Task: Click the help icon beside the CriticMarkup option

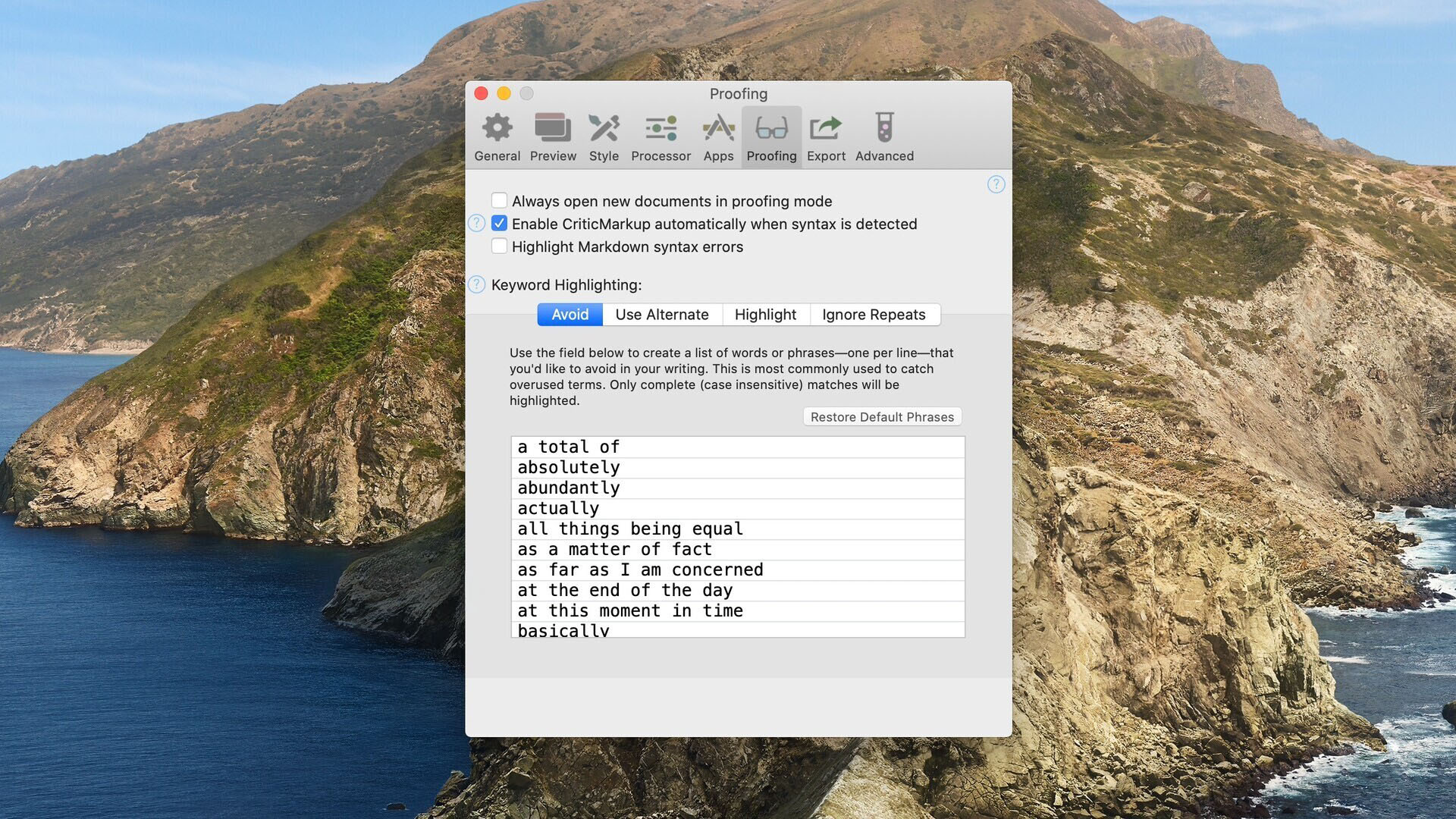Action: point(476,223)
